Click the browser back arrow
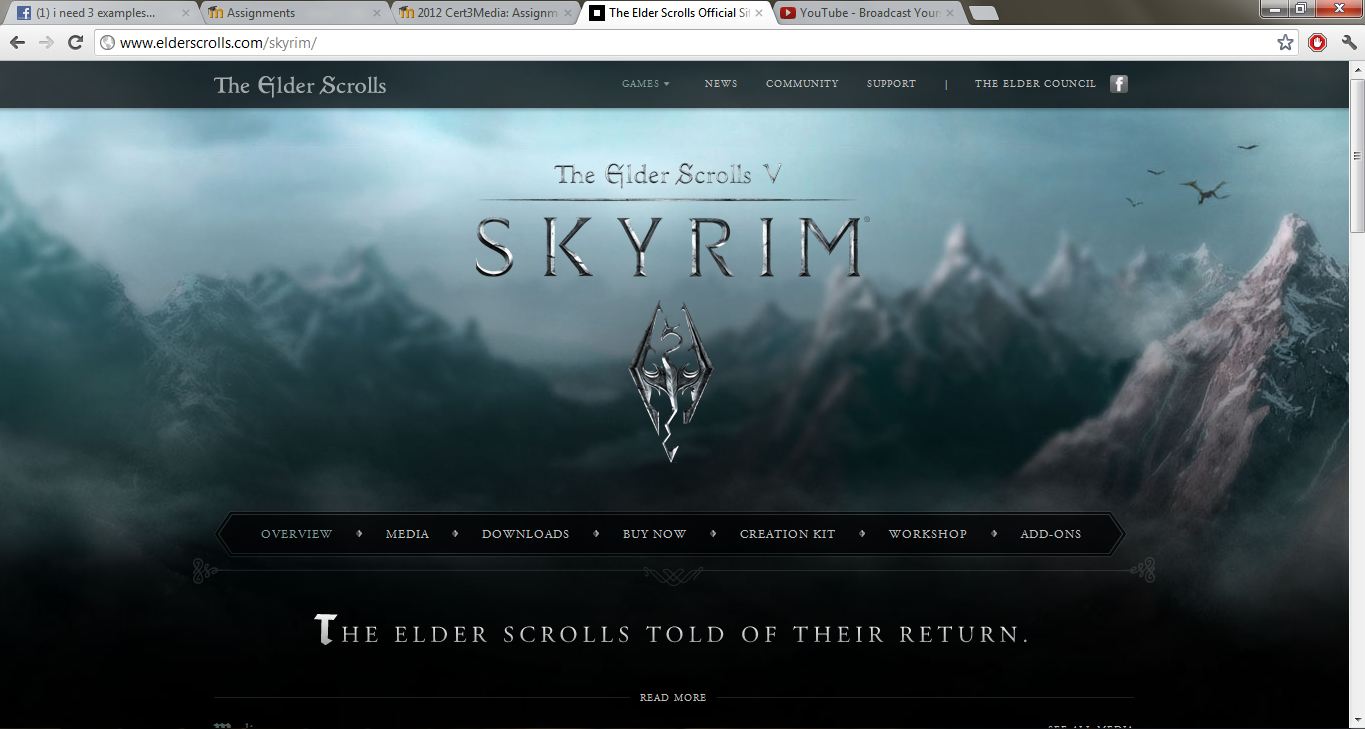1365x729 pixels. 17,43
